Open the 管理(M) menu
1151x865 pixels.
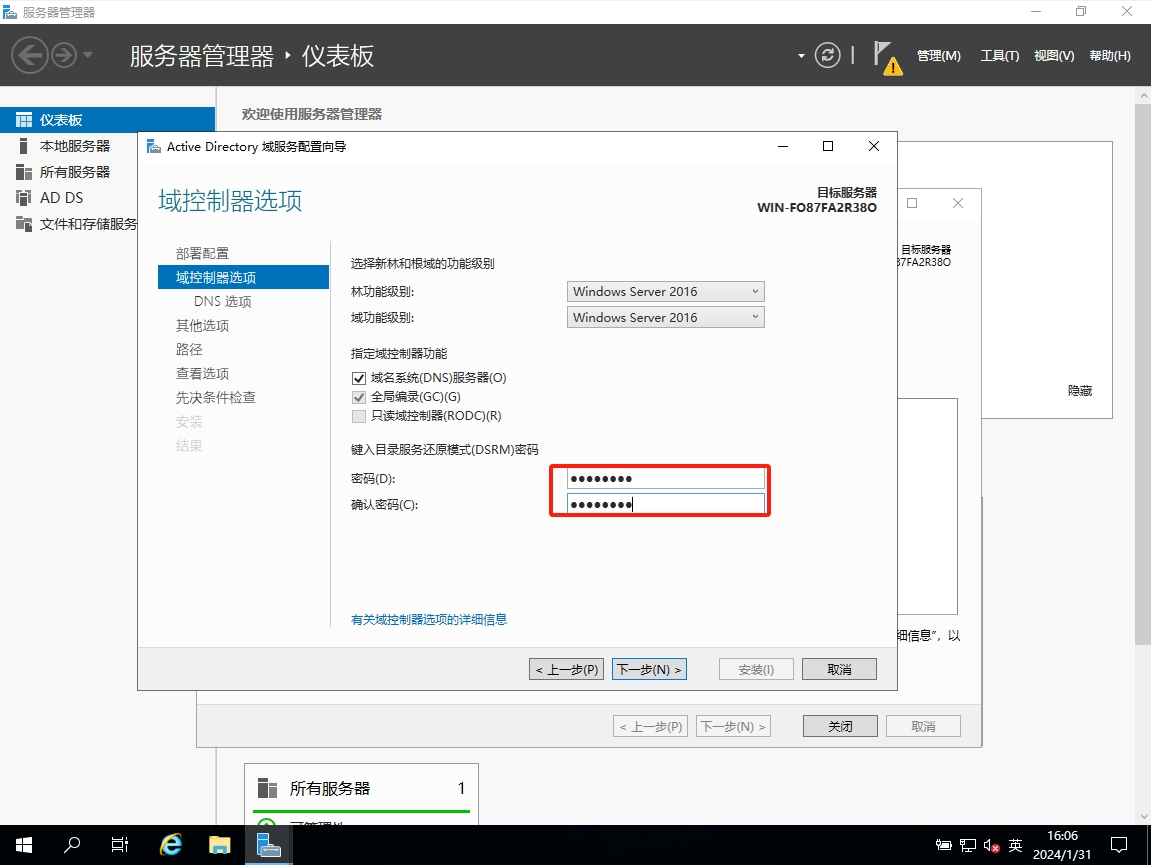pyautogui.click(x=938, y=56)
